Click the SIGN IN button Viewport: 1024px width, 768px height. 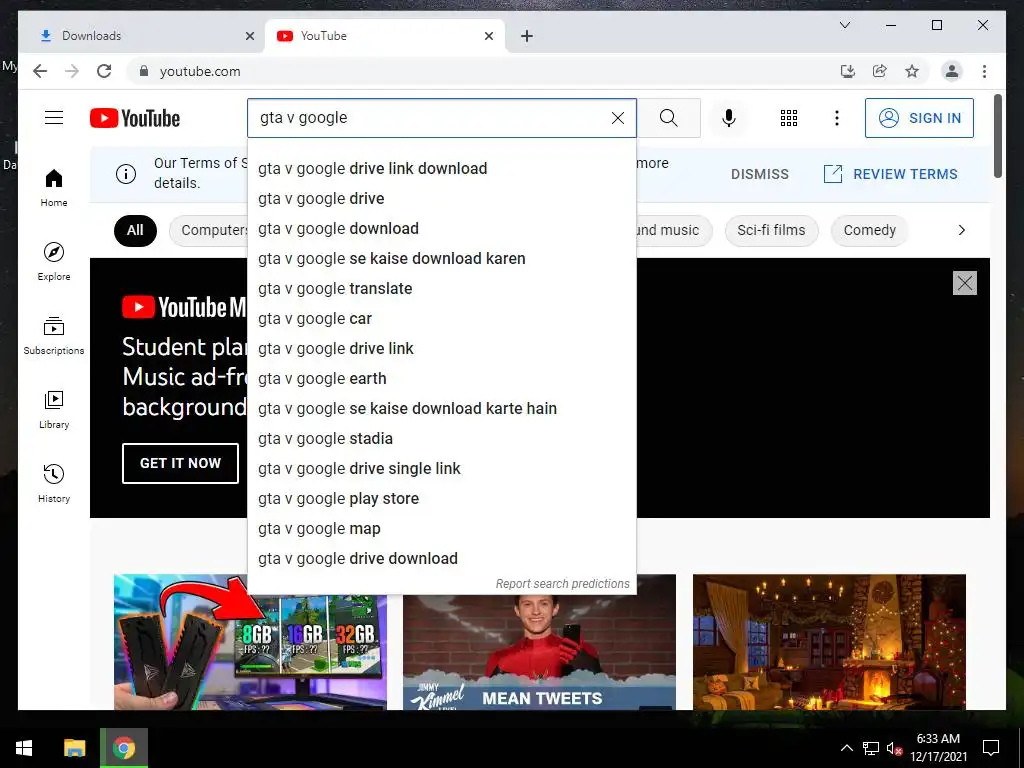point(919,118)
